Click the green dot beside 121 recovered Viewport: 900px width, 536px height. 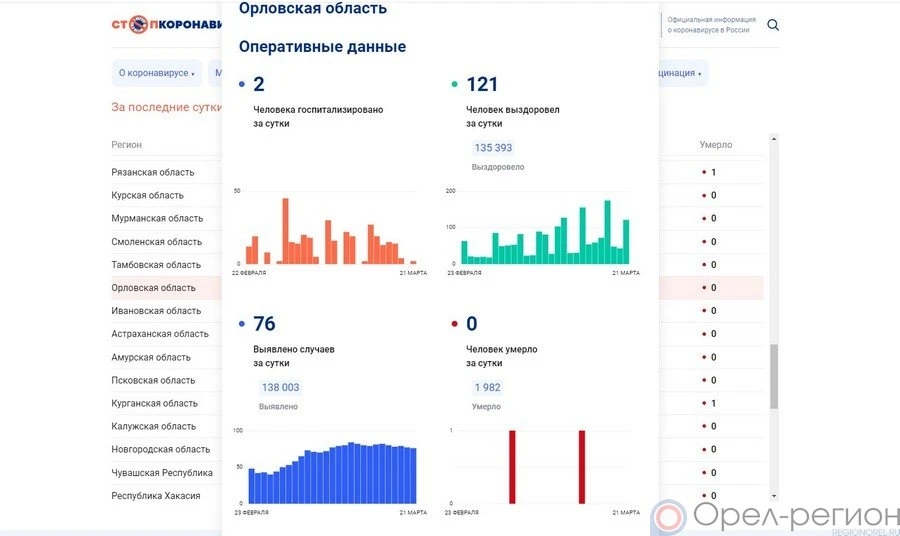[455, 85]
